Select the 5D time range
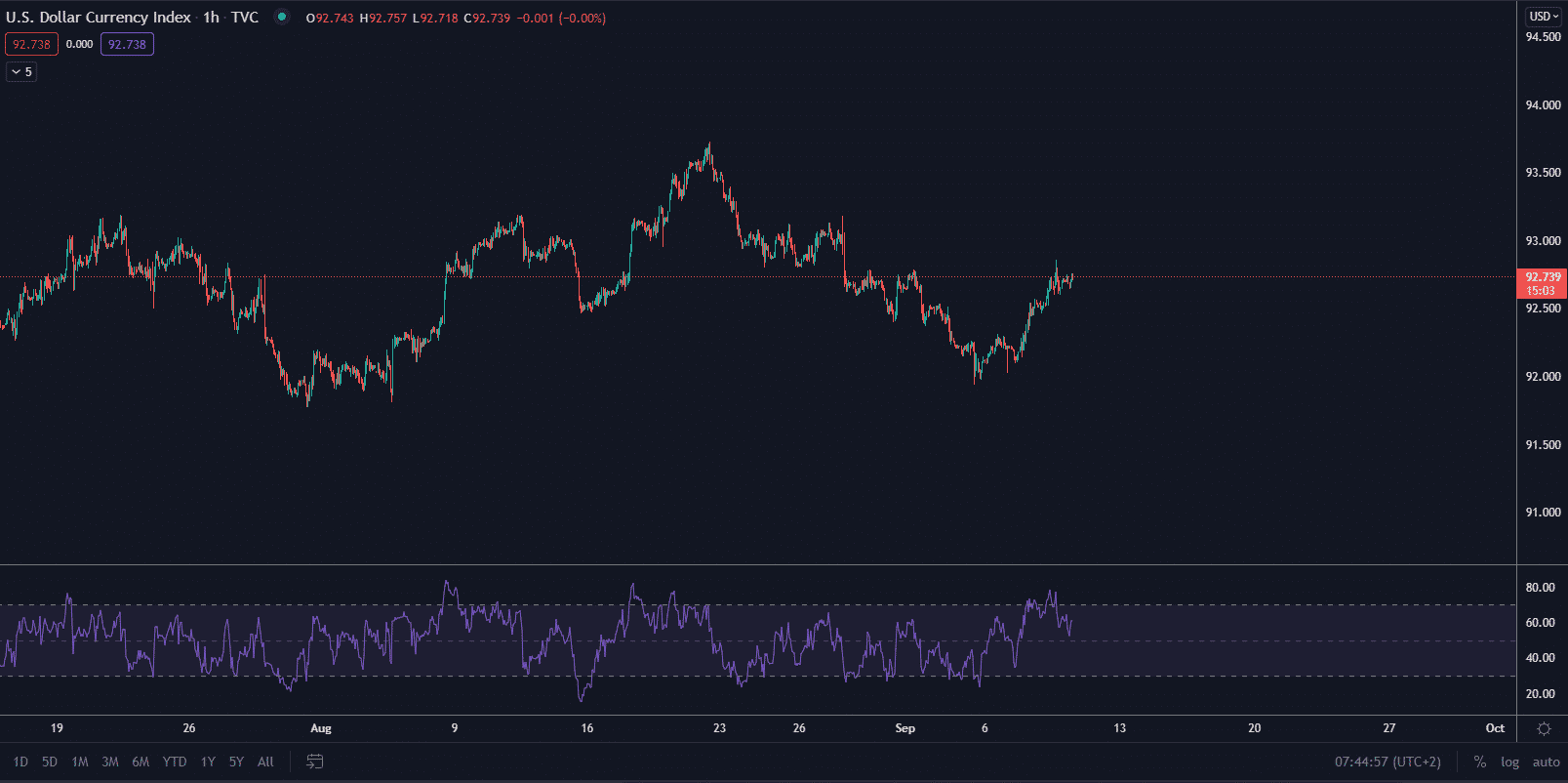Image resolution: width=1568 pixels, height=783 pixels. pyautogui.click(x=50, y=762)
